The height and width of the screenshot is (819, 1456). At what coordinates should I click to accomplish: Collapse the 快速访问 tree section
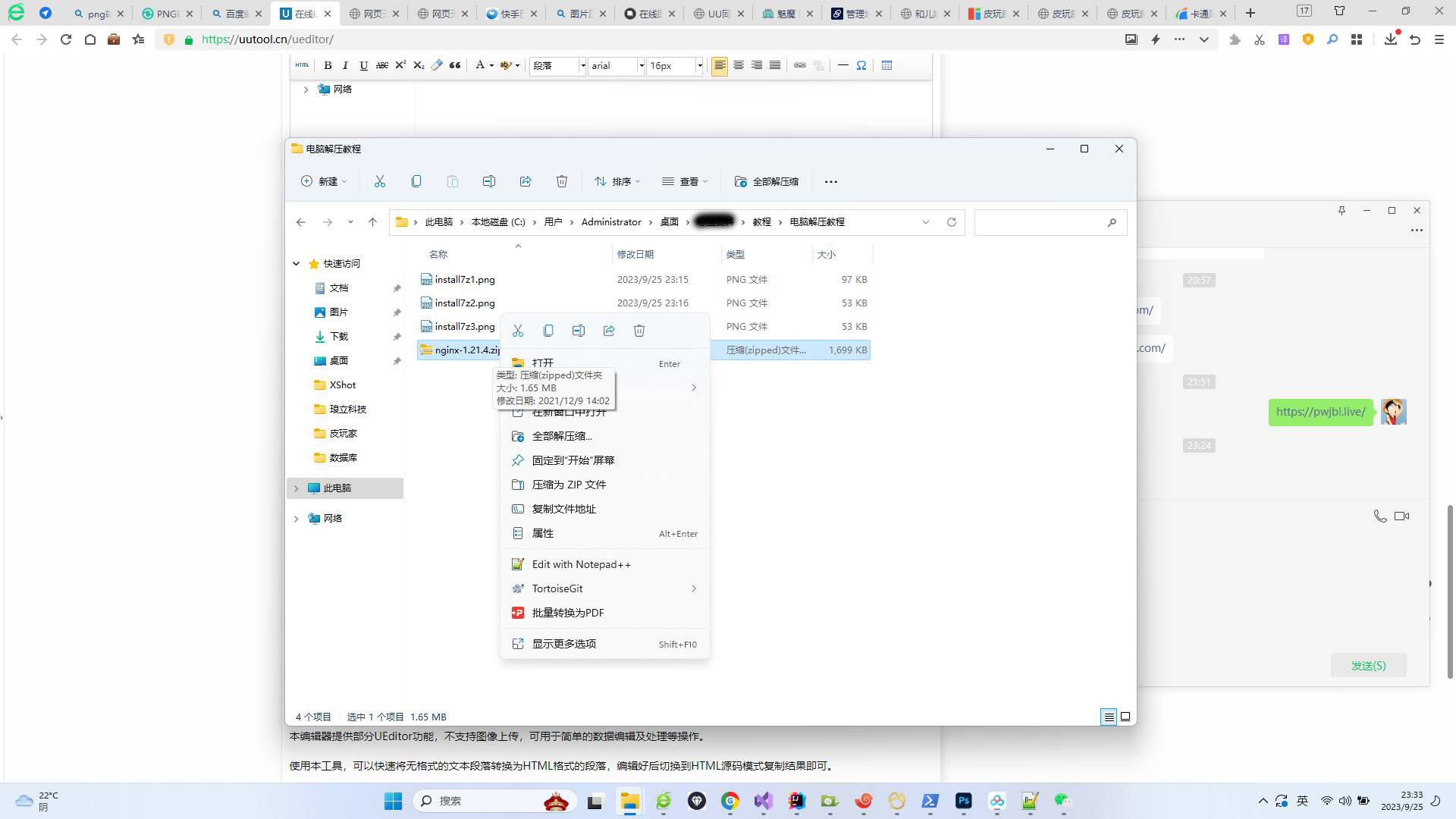tap(297, 264)
